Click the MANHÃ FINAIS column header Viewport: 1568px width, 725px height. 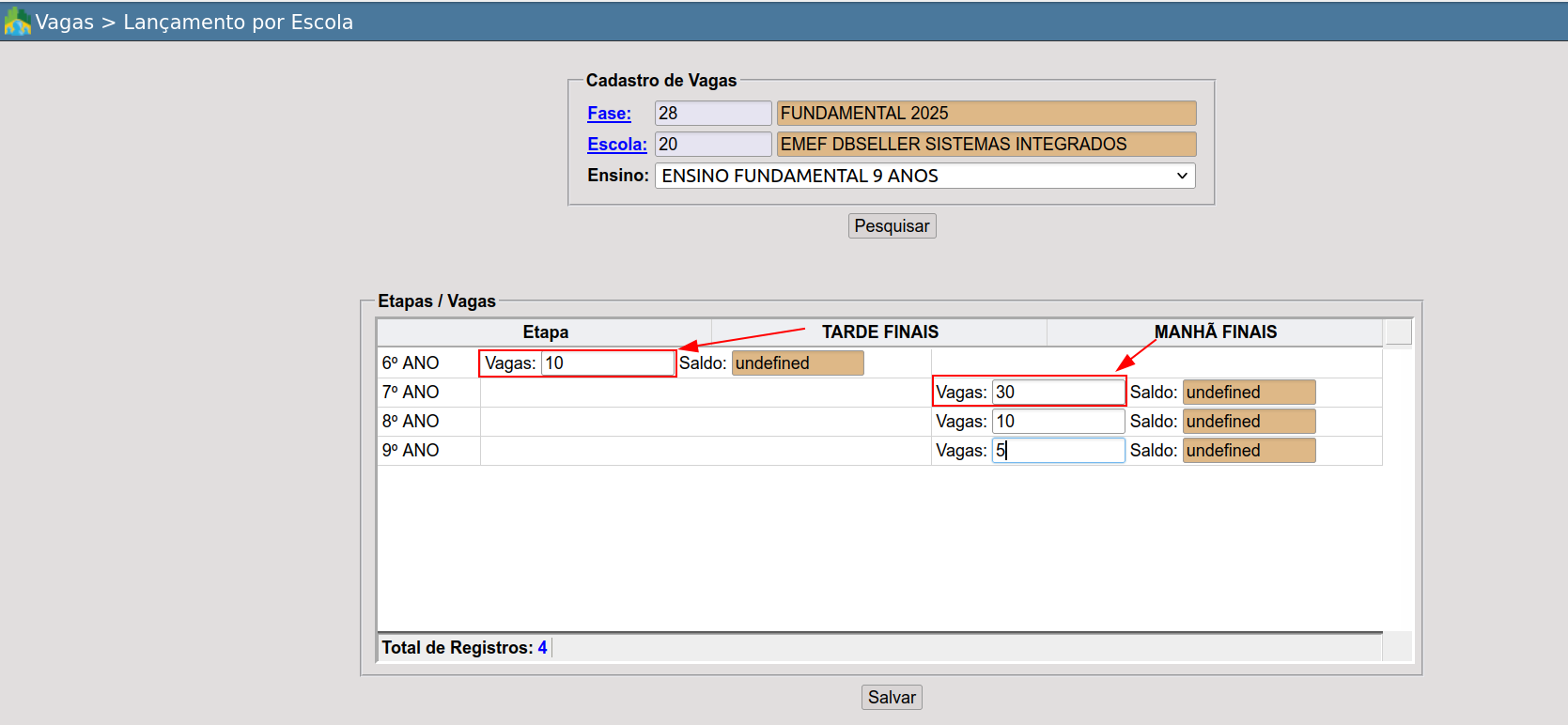[x=1215, y=332]
